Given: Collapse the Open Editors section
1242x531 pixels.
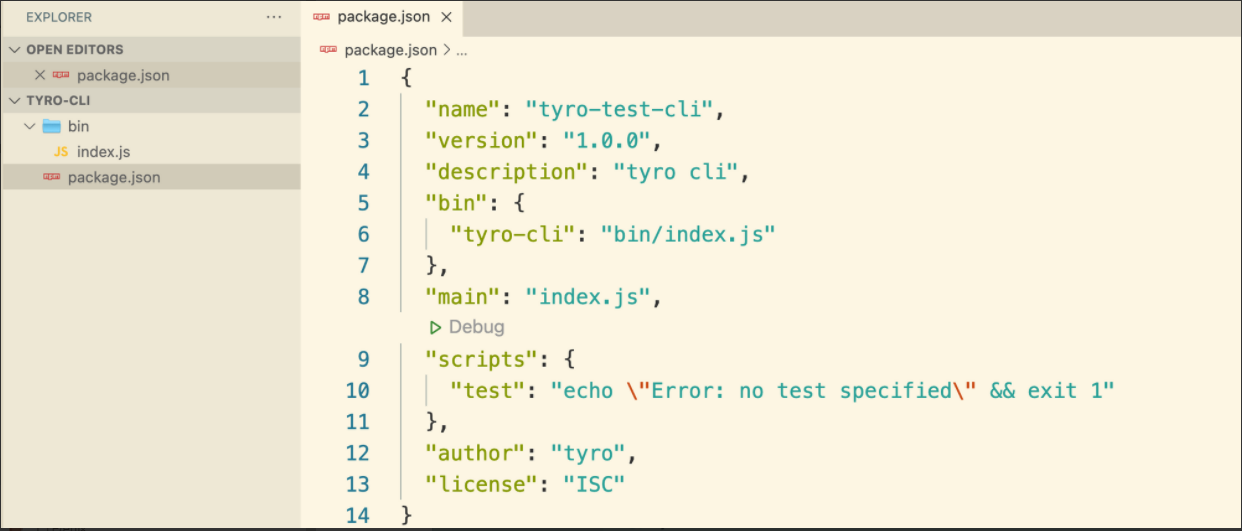Looking at the screenshot, I should [x=14, y=49].
